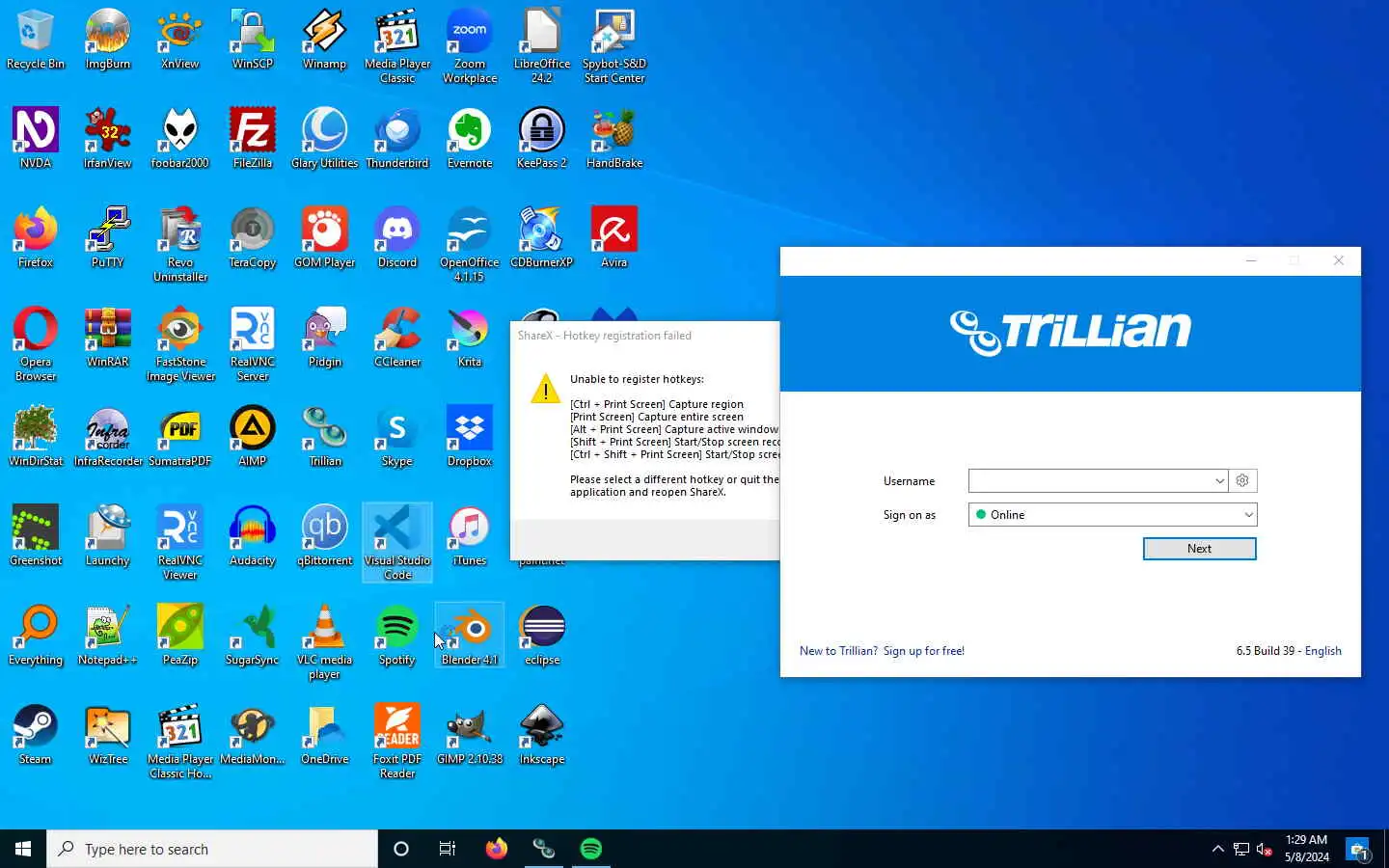Select the Dropbox desktop icon
The image size is (1389, 868).
click(470, 437)
